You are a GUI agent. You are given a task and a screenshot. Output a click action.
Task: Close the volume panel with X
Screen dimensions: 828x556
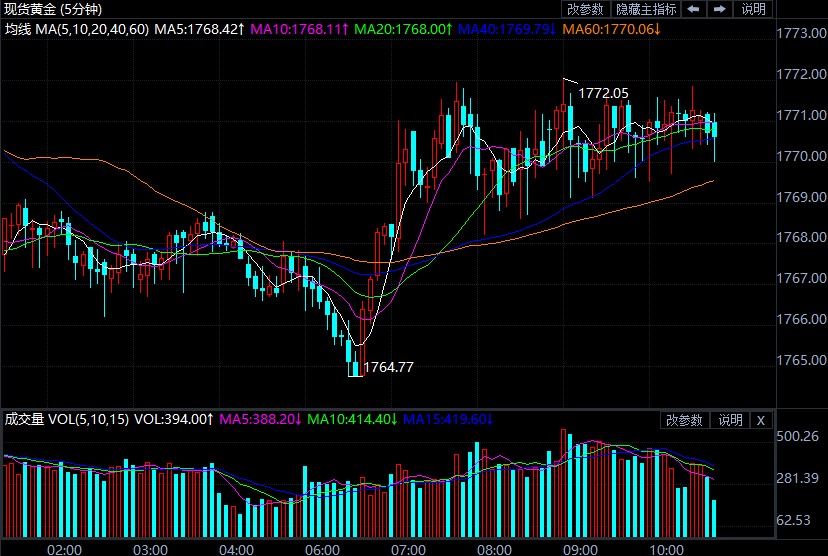click(760, 420)
